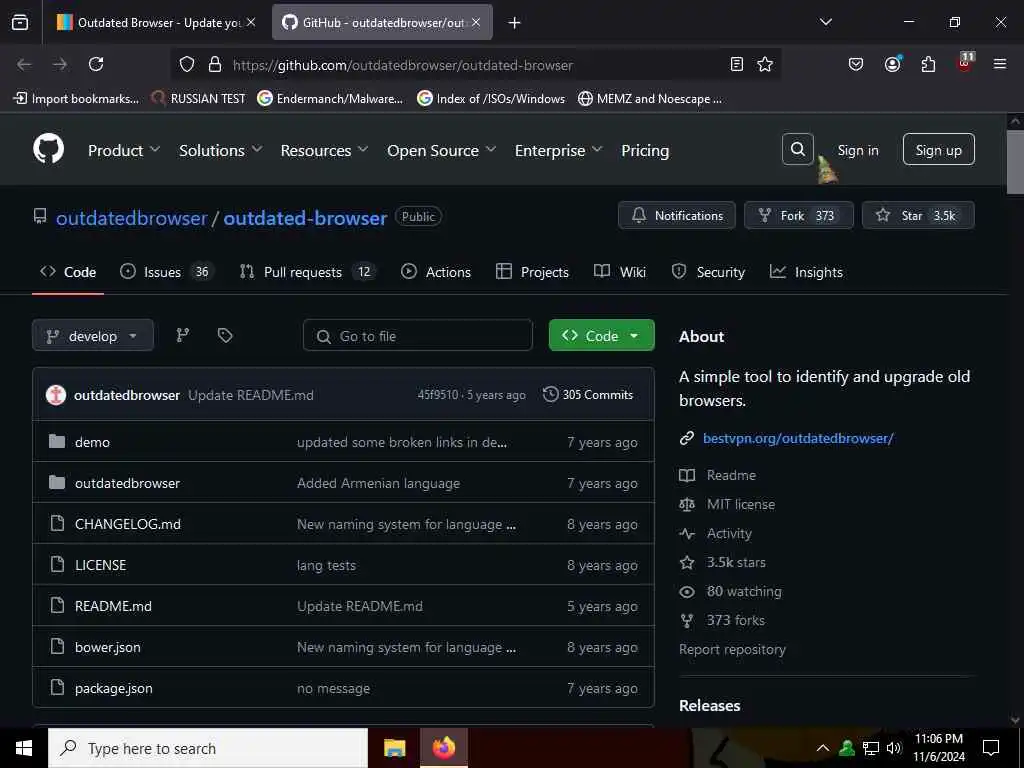Screen dimensions: 1024x768
Task: Open the green Code dropdown
Action: click(601, 335)
